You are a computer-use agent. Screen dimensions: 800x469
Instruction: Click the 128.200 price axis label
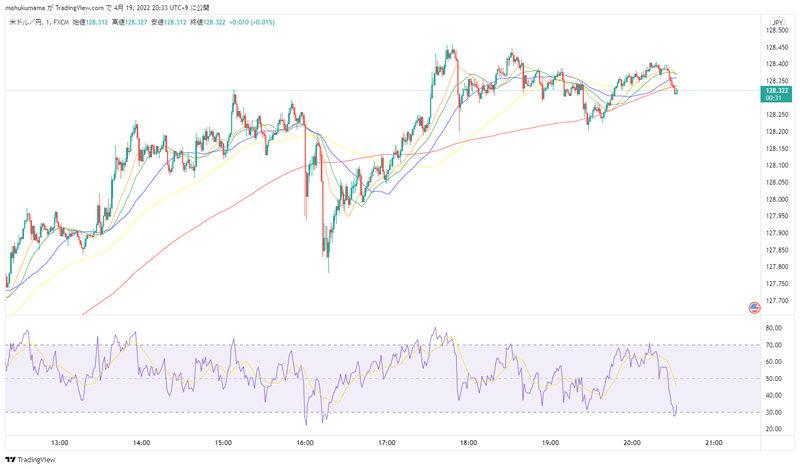click(777, 132)
